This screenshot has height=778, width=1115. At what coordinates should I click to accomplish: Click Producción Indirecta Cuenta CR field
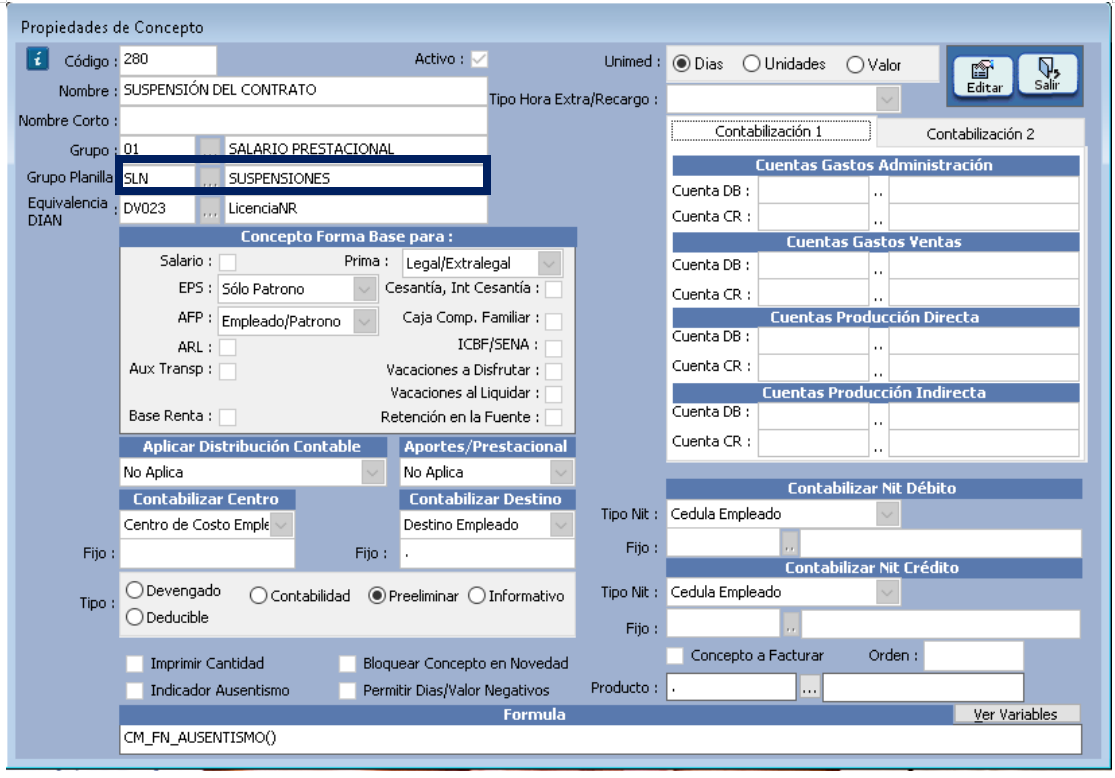point(813,442)
